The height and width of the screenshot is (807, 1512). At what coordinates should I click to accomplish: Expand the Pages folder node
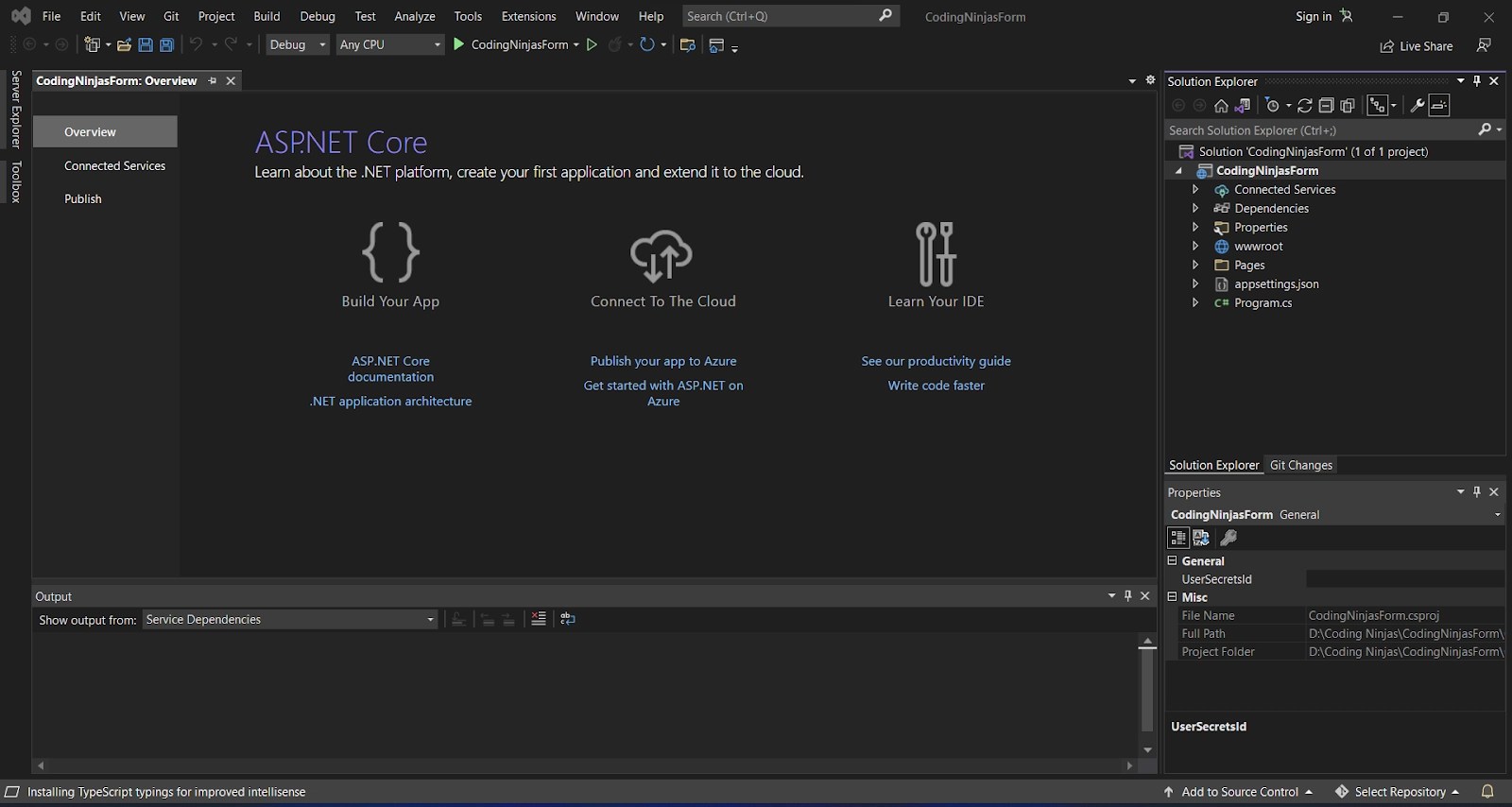(x=1195, y=266)
